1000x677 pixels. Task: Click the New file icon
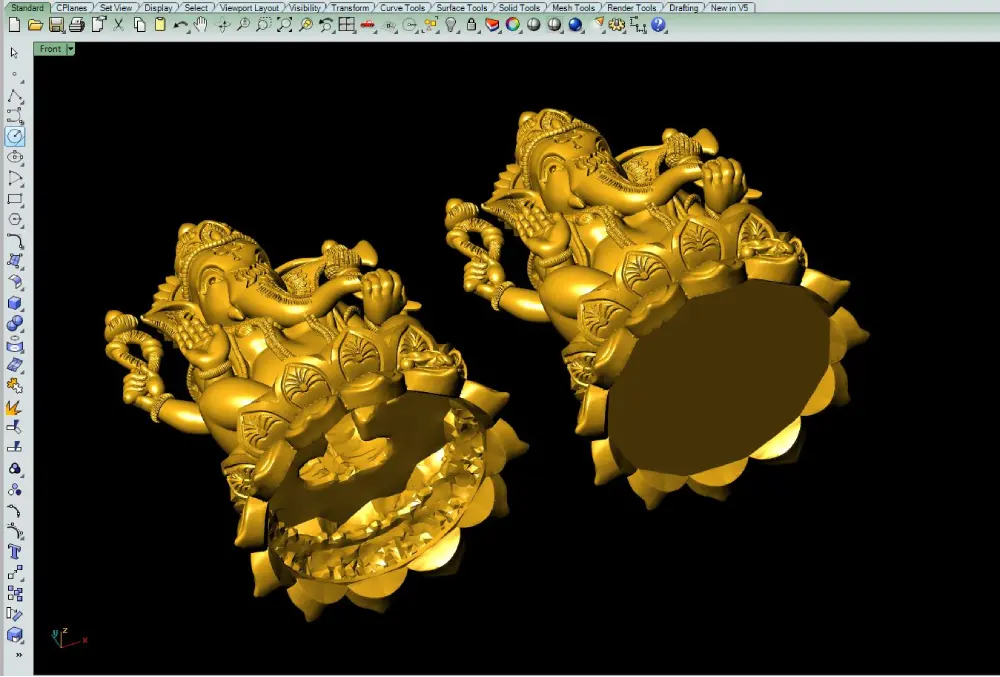(14, 25)
